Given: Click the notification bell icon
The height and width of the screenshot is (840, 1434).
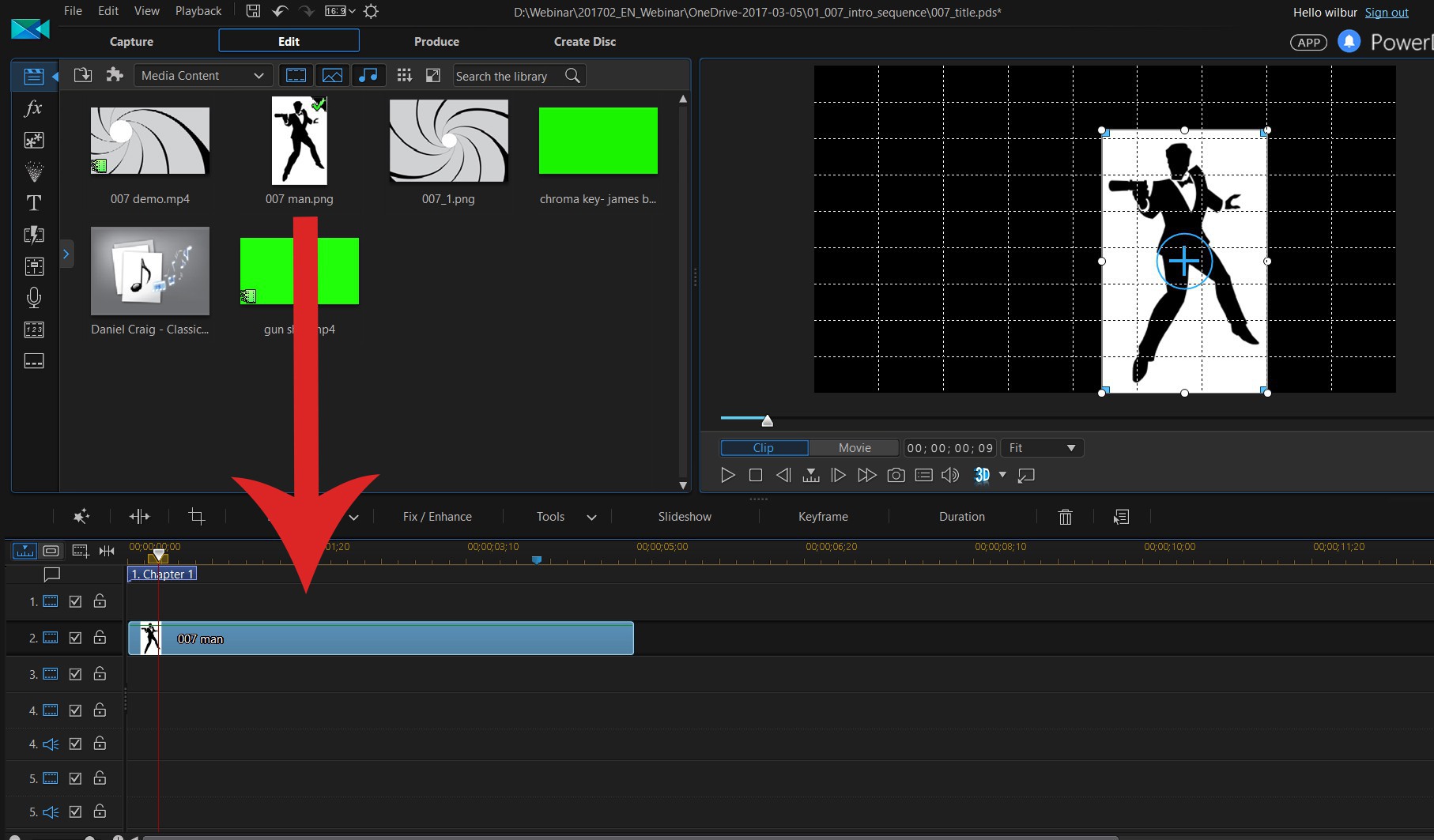Looking at the screenshot, I should (1349, 41).
